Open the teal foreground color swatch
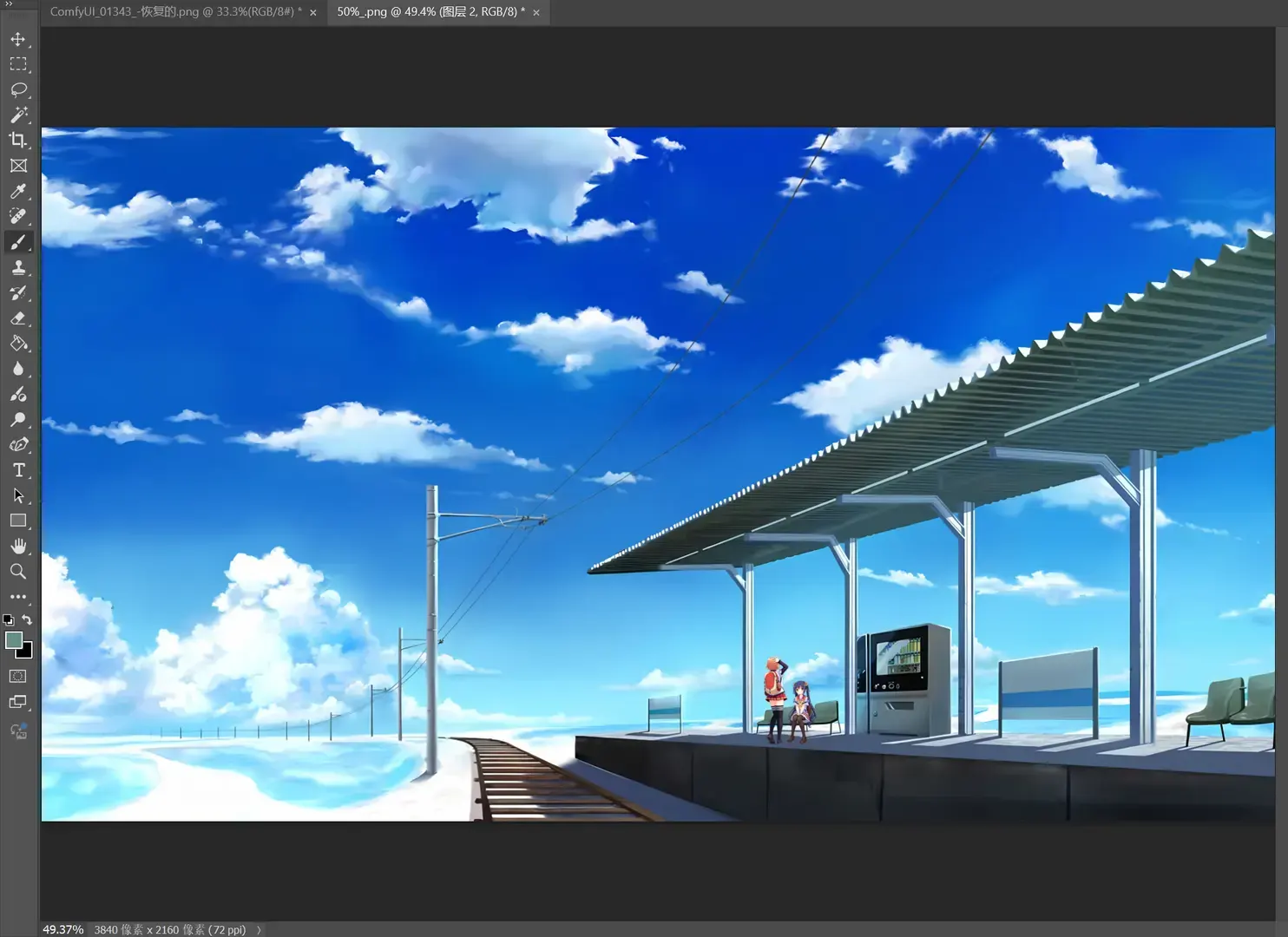Screen dimensions: 1288x937 [x=12, y=639]
